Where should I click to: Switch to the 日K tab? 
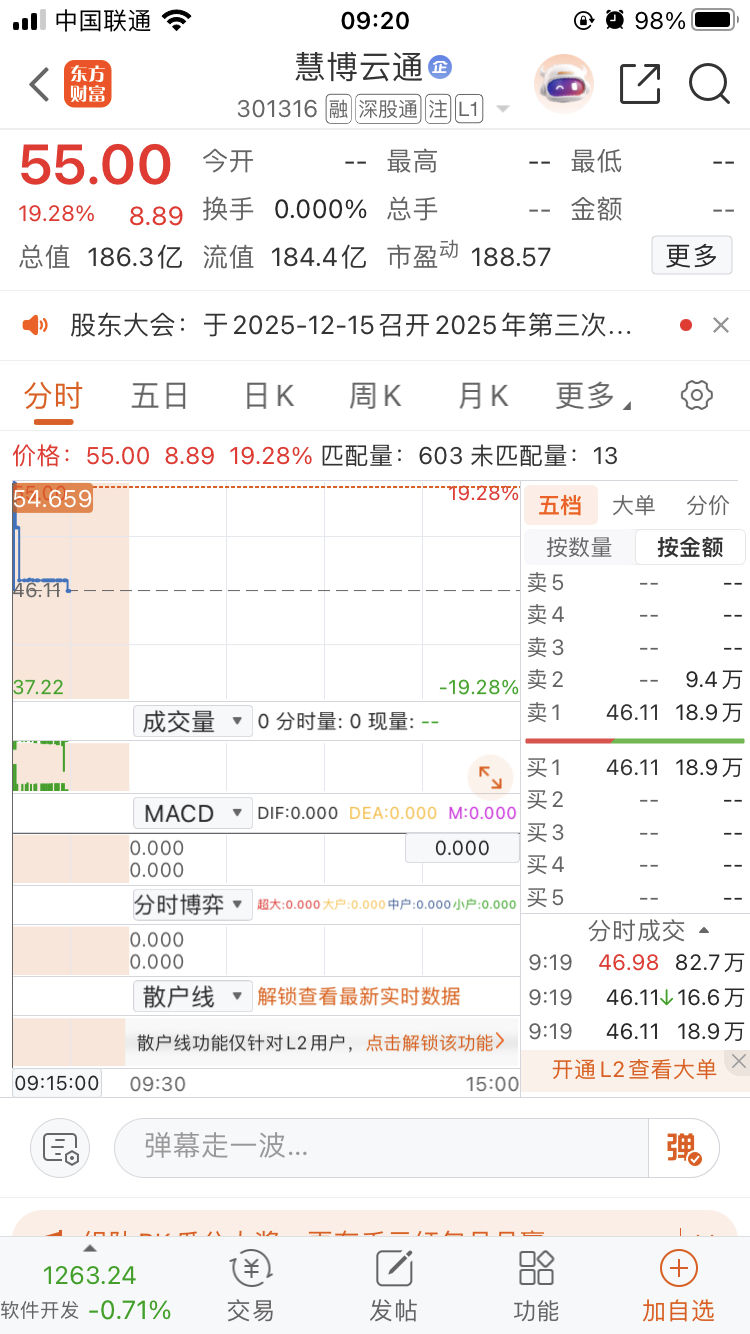tap(269, 396)
